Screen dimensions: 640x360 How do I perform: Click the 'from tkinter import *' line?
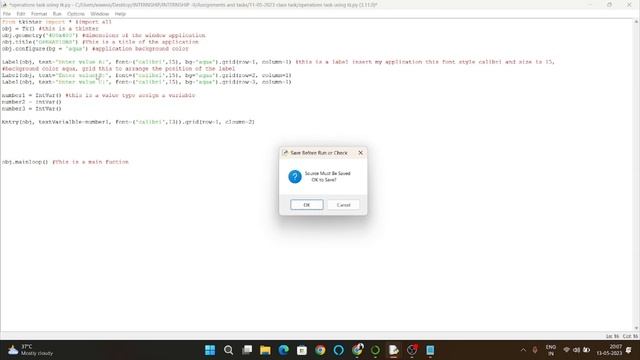click(56, 22)
